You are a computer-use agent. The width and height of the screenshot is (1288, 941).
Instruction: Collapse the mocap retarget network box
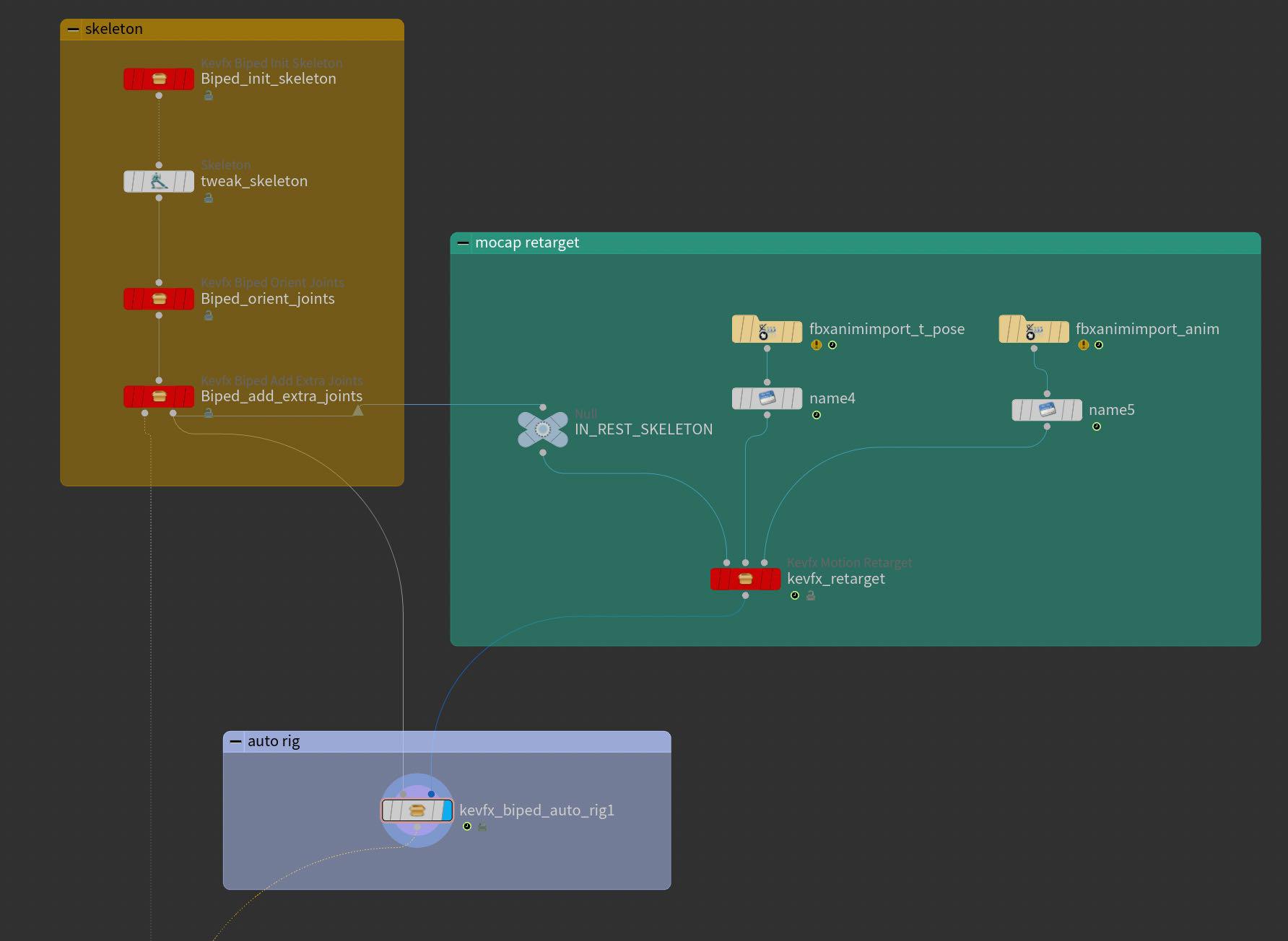point(463,242)
